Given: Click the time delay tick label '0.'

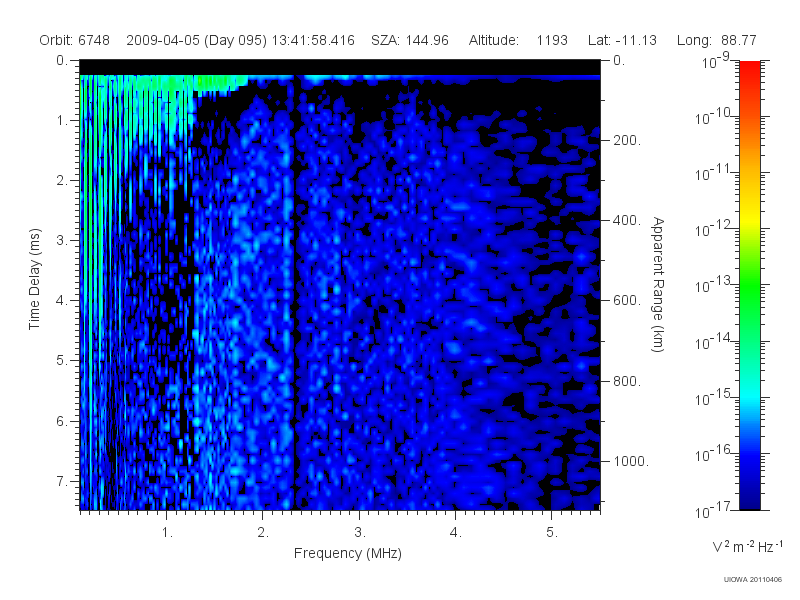Looking at the screenshot, I should pos(61,61).
